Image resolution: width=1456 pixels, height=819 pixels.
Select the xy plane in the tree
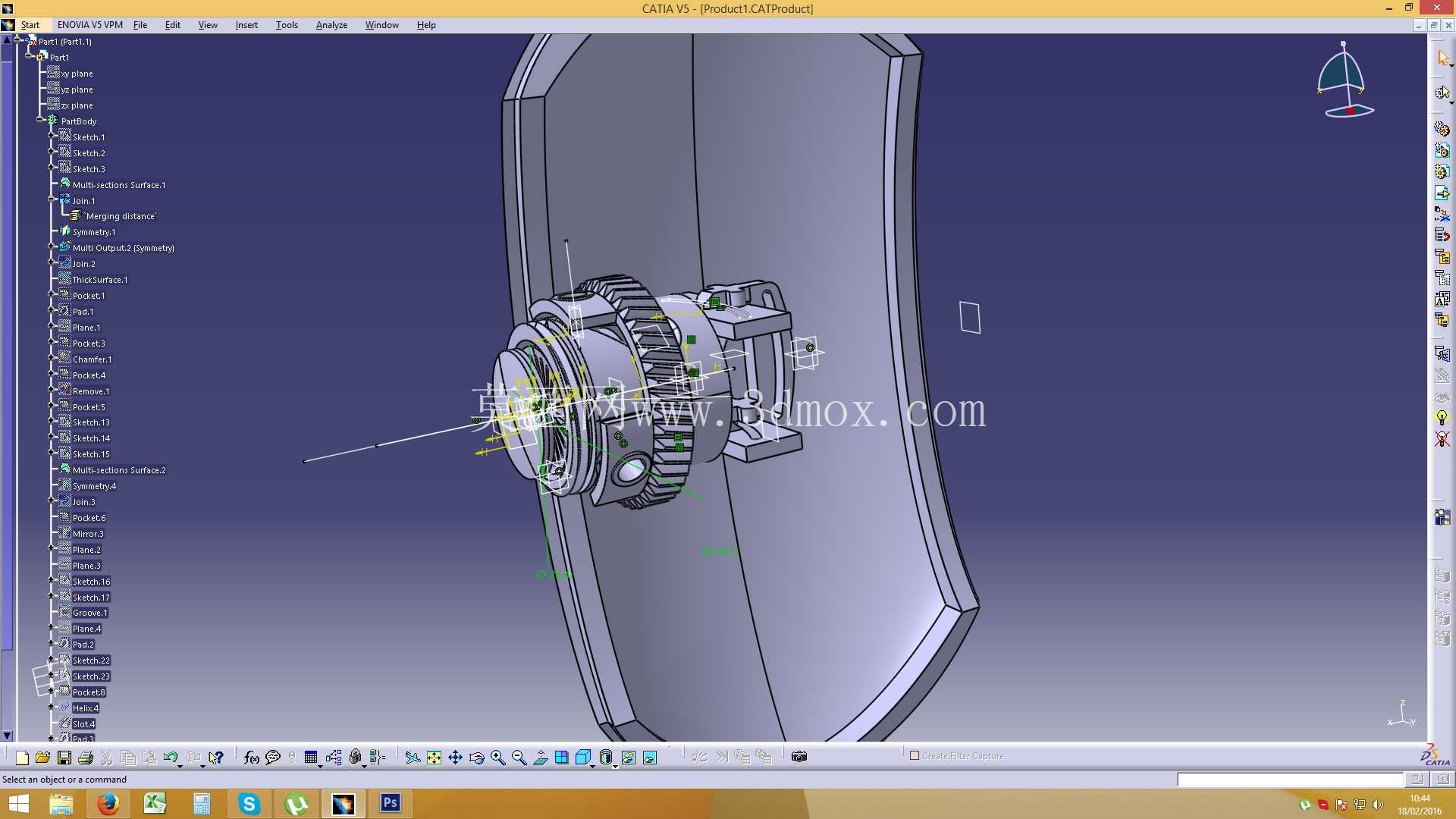click(x=77, y=74)
